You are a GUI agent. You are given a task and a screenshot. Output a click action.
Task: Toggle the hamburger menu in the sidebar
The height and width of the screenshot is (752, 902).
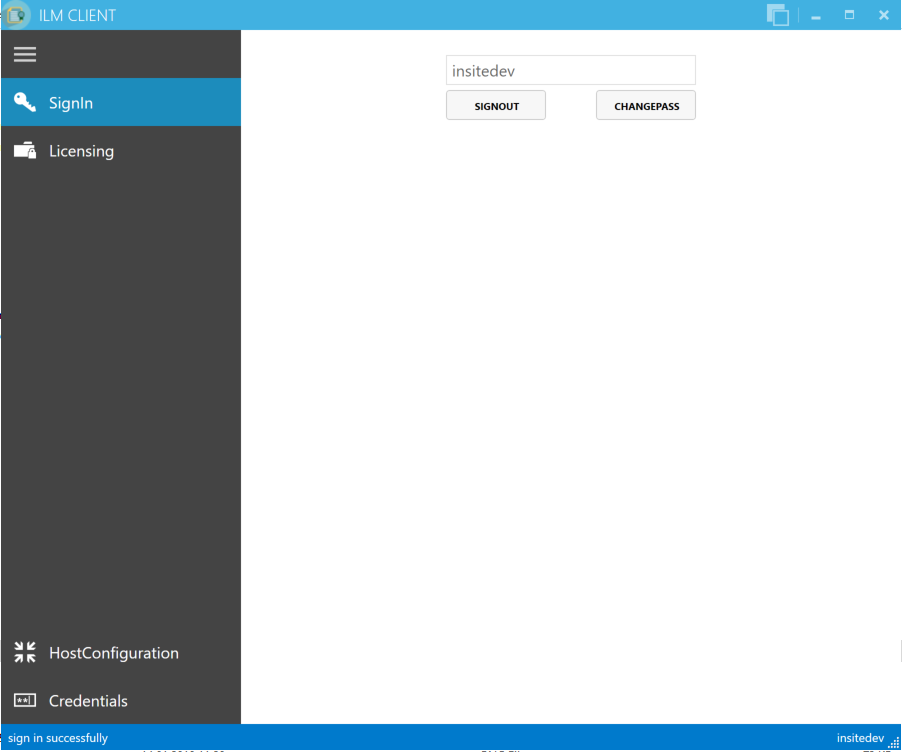tap(25, 55)
